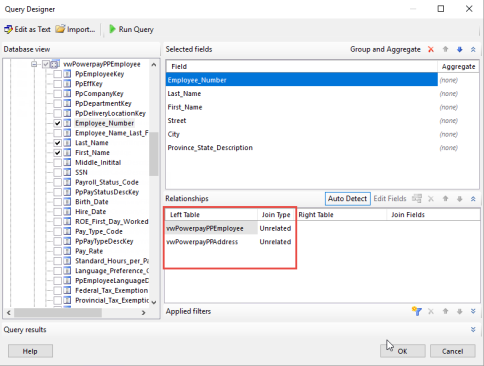Maximize the Query Designer window
484x366 pixels.
[x=441, y=9]
